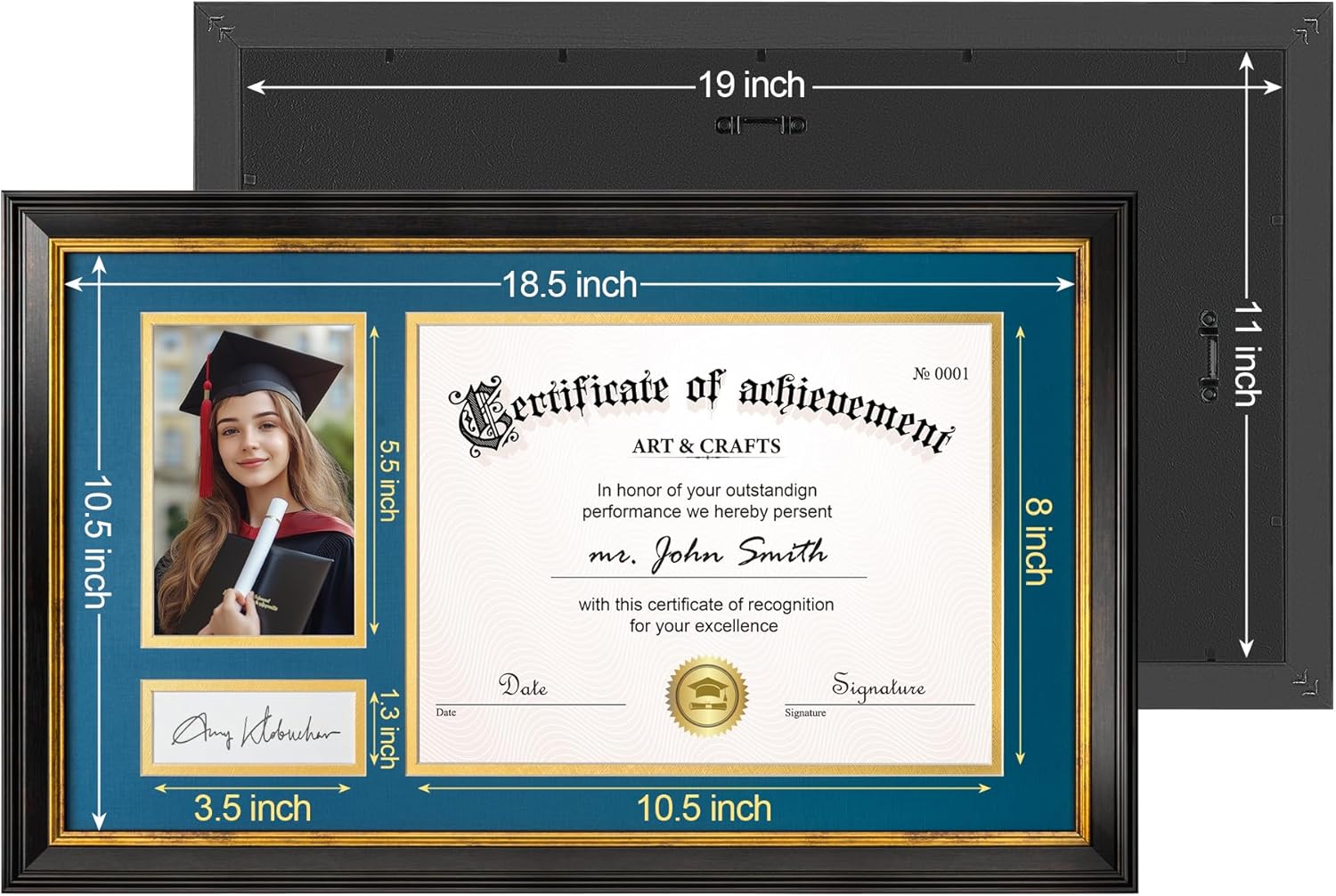This screenshot has height=896, width=1336.
Task: Click the yellow "3.5 inch" width label
Action: point(253,809)
